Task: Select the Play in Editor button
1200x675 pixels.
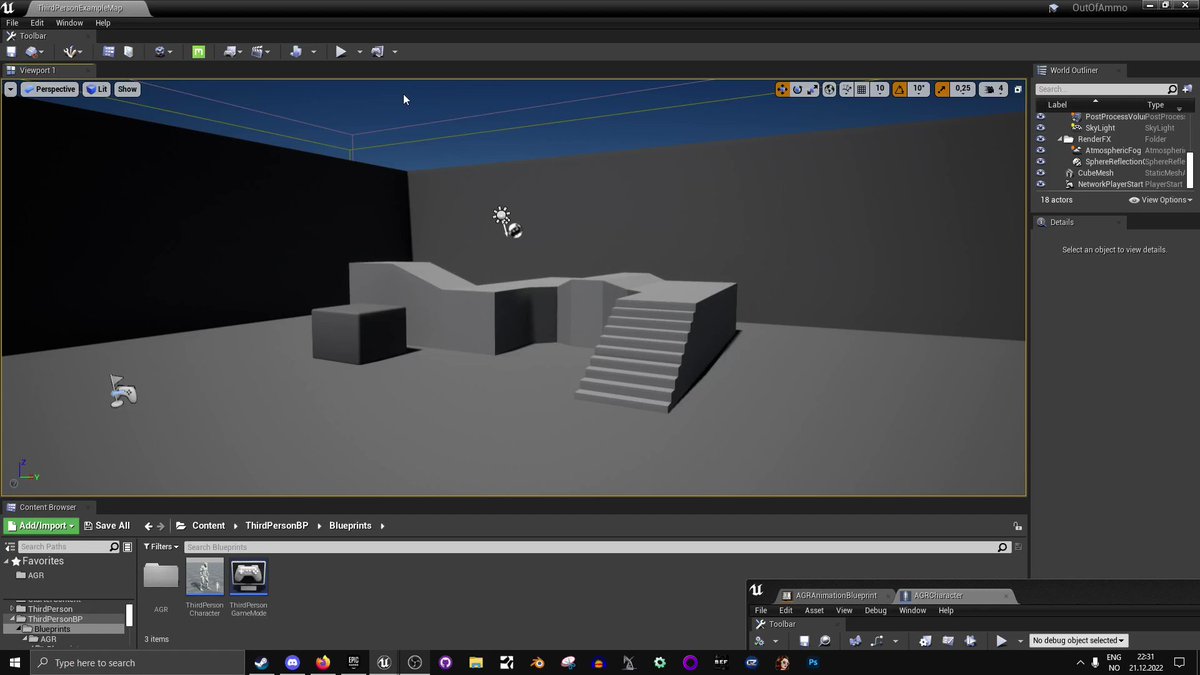Action: pyautogui.click(x=341, y=51)
